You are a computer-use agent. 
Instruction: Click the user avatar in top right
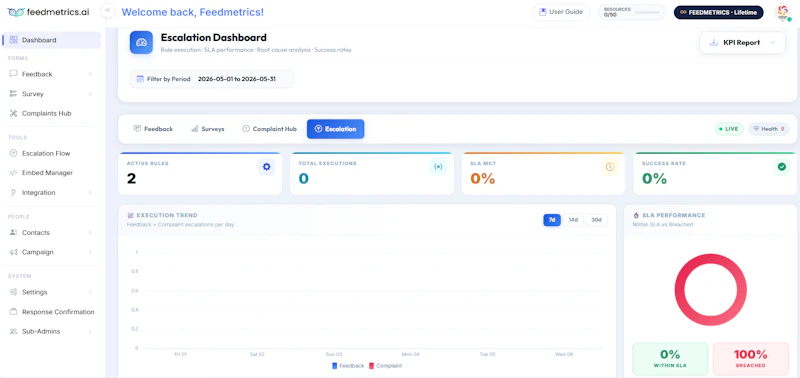(782, 12)
